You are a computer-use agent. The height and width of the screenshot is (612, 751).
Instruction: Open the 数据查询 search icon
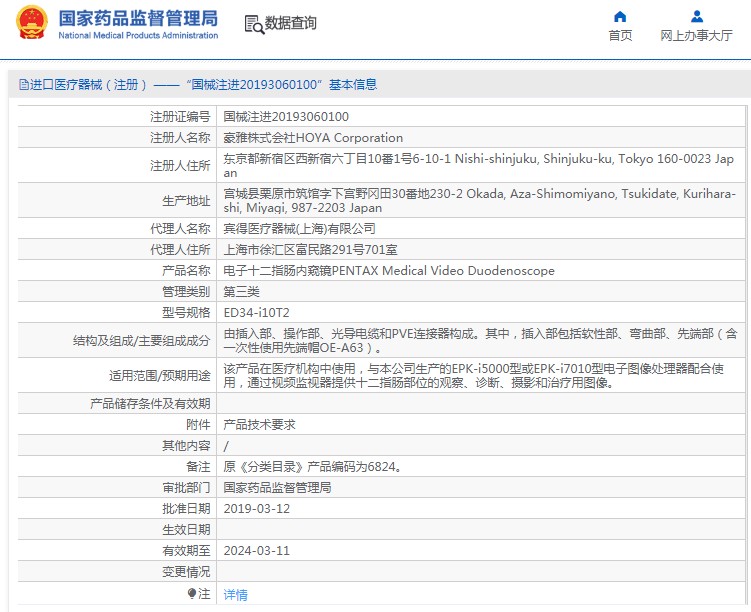point(254,24)
